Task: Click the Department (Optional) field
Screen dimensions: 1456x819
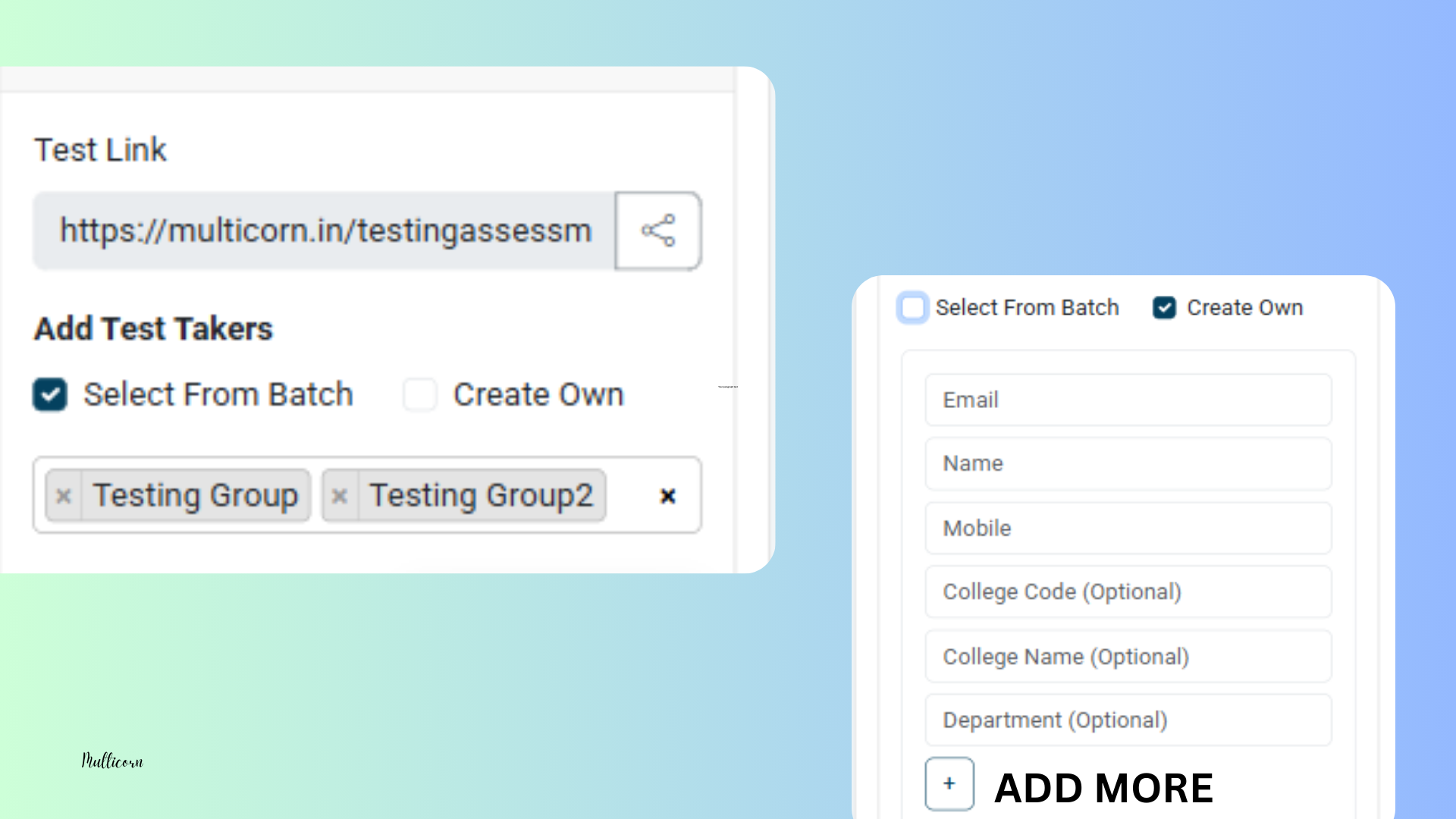Action: pos(1128,720)
